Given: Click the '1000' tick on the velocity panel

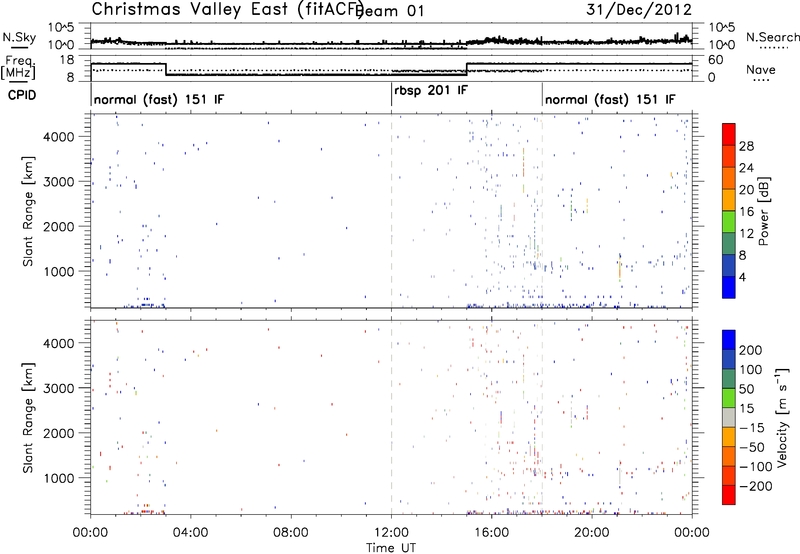Looking at the screenshot, I should click(x=59, y=478).
